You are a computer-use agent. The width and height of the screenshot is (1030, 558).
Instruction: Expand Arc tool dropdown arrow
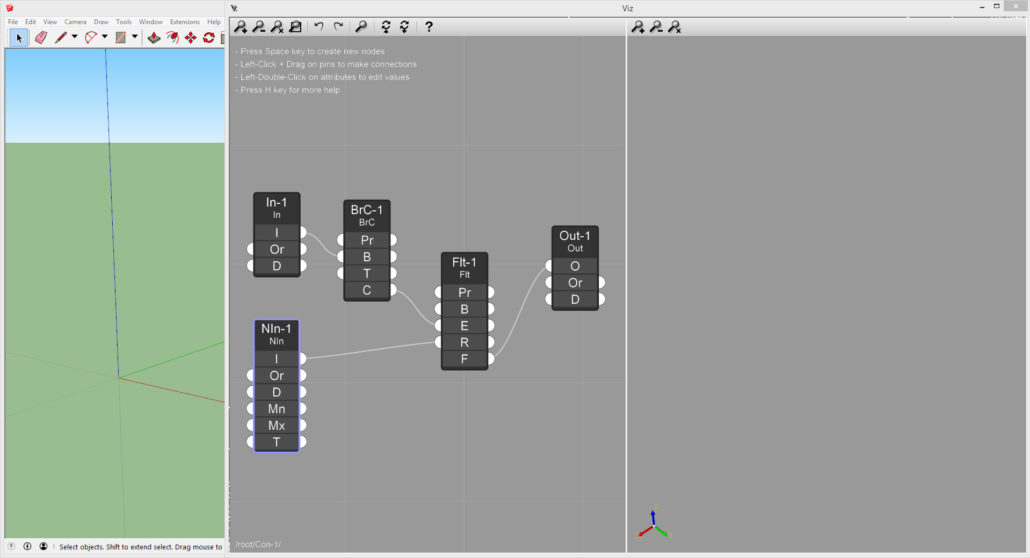click(x=104, y=38)
